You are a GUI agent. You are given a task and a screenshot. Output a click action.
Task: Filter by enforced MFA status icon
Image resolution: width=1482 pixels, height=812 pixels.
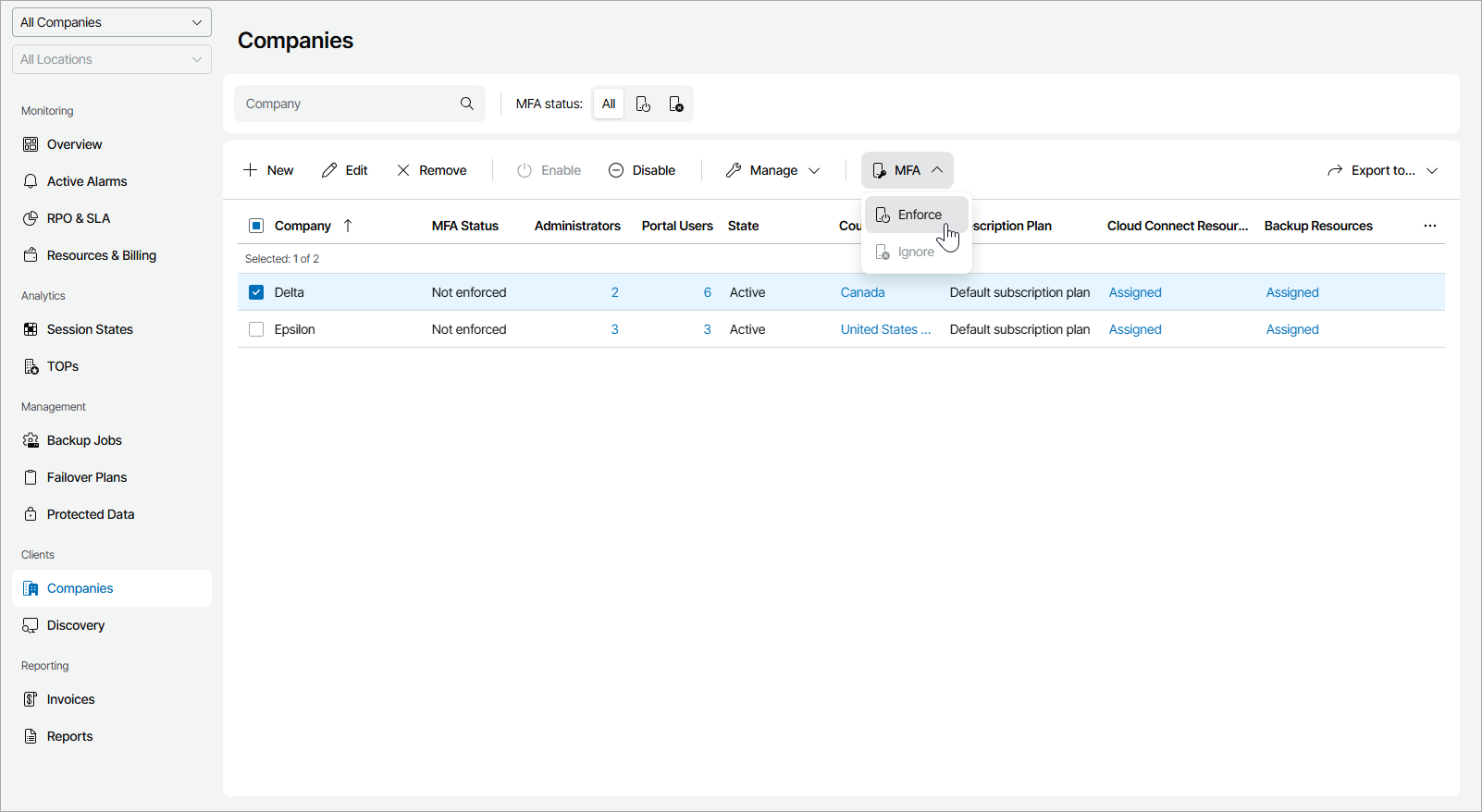[643, 104]
